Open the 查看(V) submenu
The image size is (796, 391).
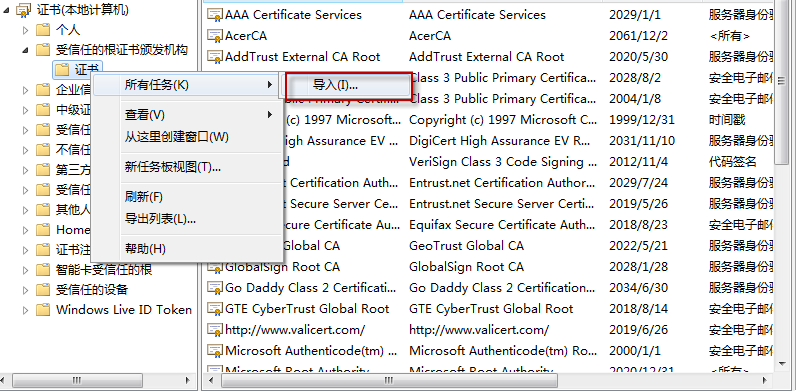tap(186, 115)
